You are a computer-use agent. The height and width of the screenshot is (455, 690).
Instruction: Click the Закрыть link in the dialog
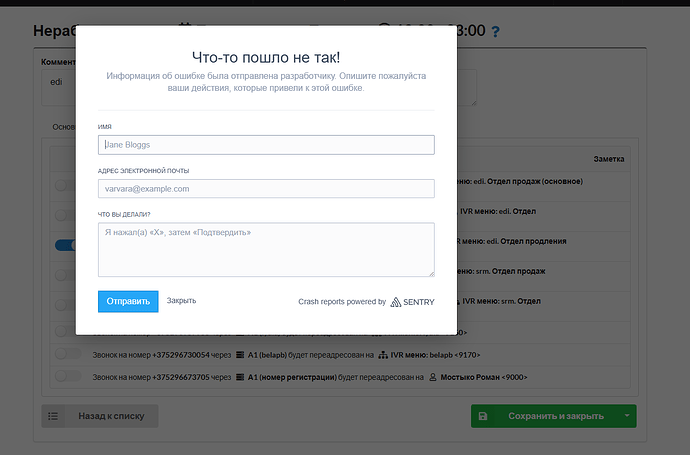pyautogui.click(x=181, y=301)
